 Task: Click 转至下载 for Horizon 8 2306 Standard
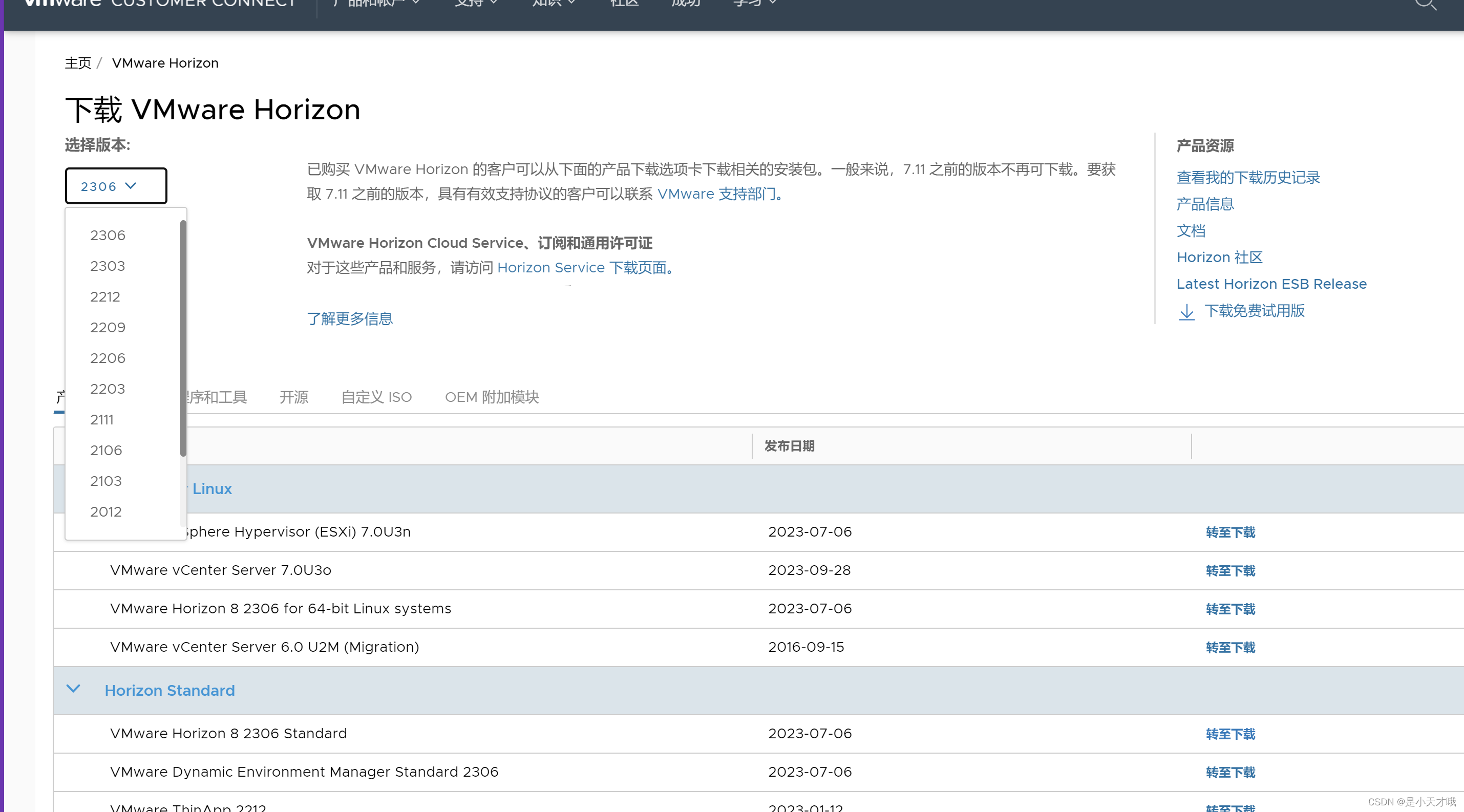pyautogui.click(x=1230, y=734)
